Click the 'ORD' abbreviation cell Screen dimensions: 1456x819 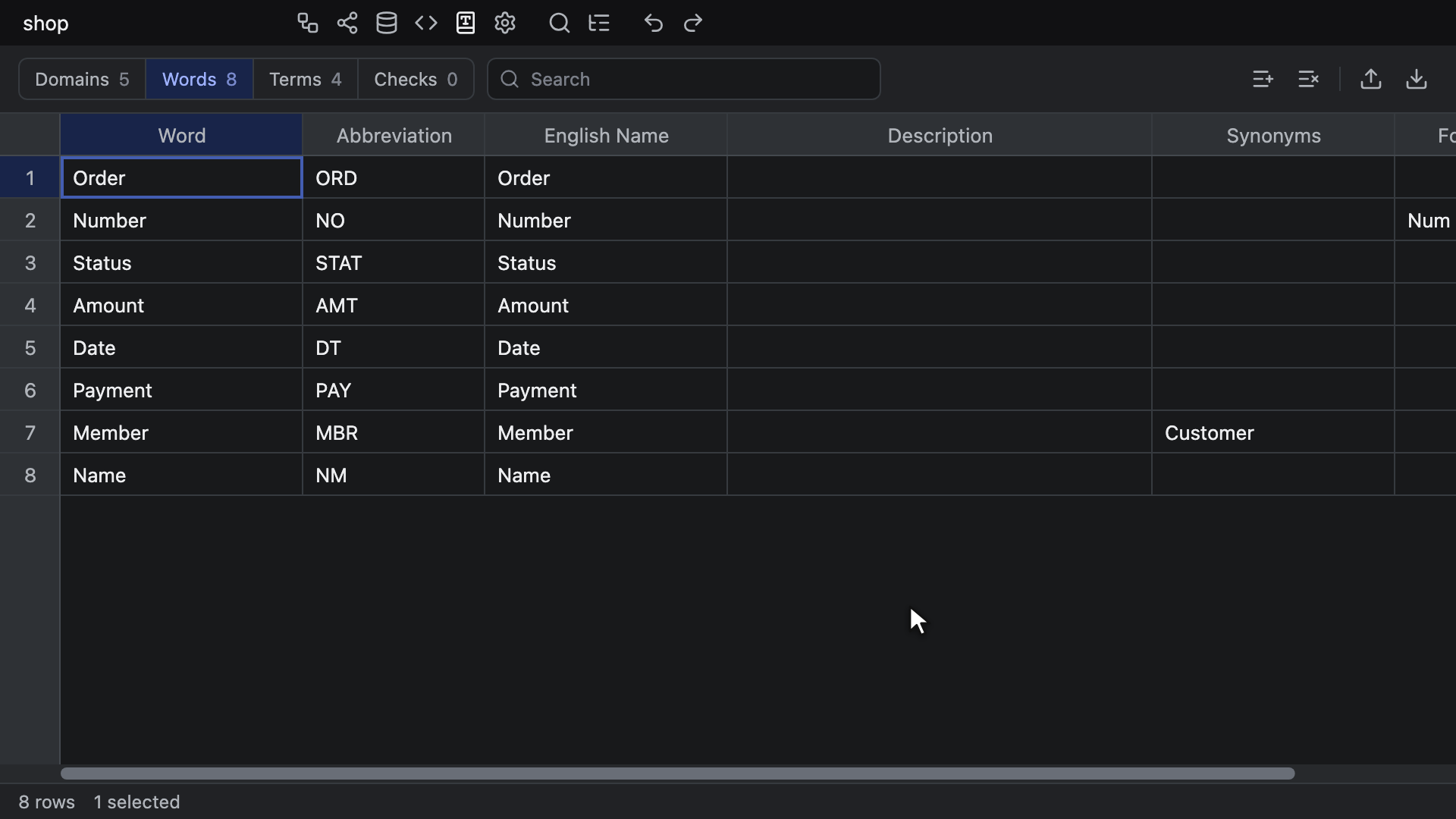point(394,177)
